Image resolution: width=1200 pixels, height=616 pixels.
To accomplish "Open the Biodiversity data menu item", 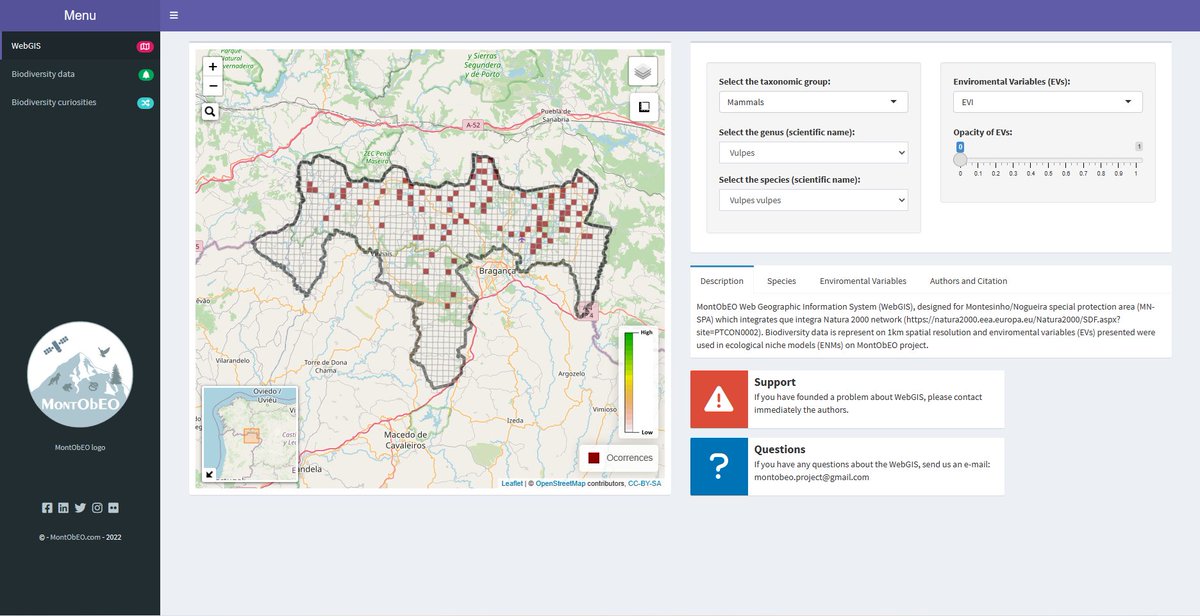I will click(x=80, y=74).
